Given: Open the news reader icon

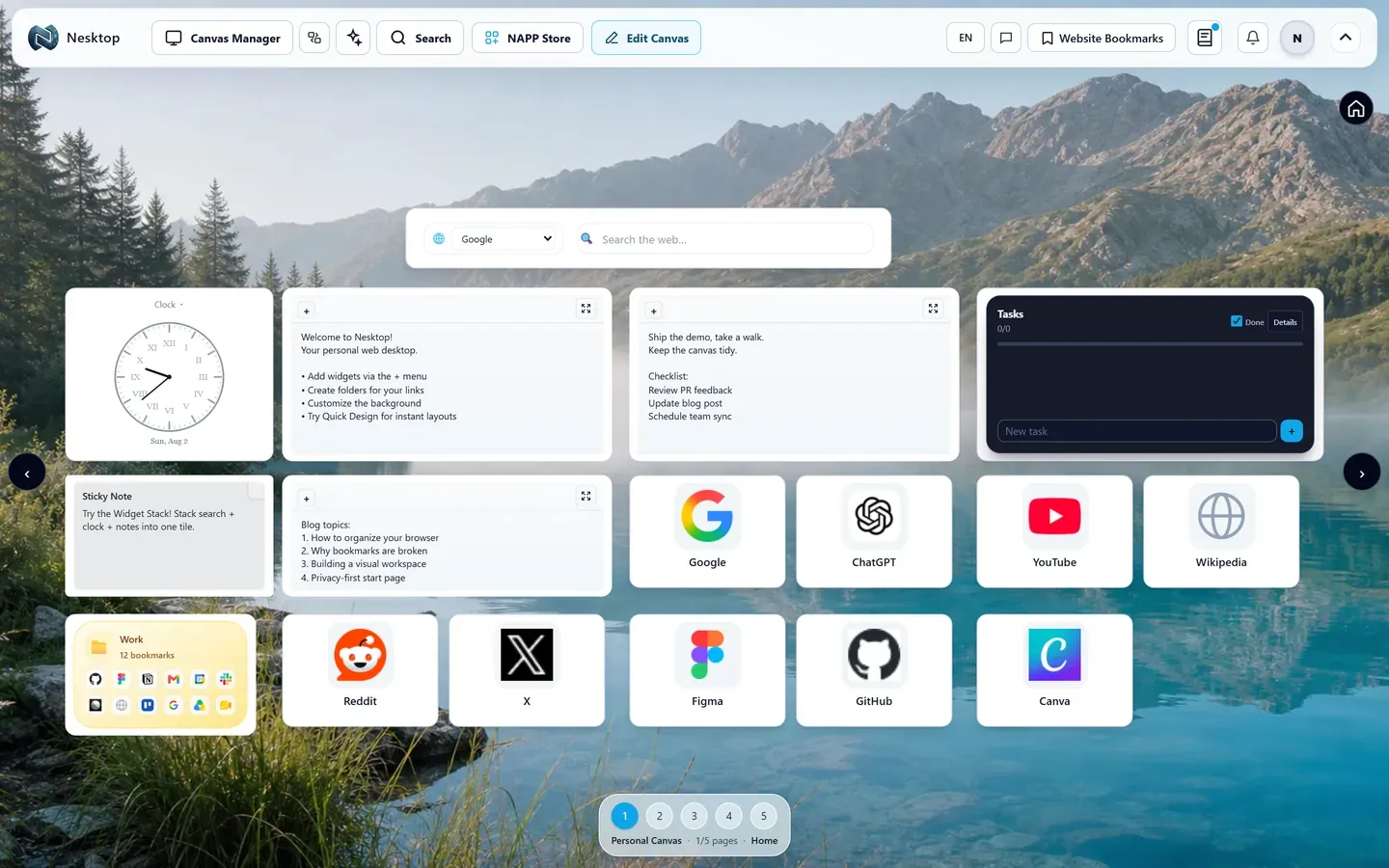Looking at the screenshot, I should [x=1205, y=38].
